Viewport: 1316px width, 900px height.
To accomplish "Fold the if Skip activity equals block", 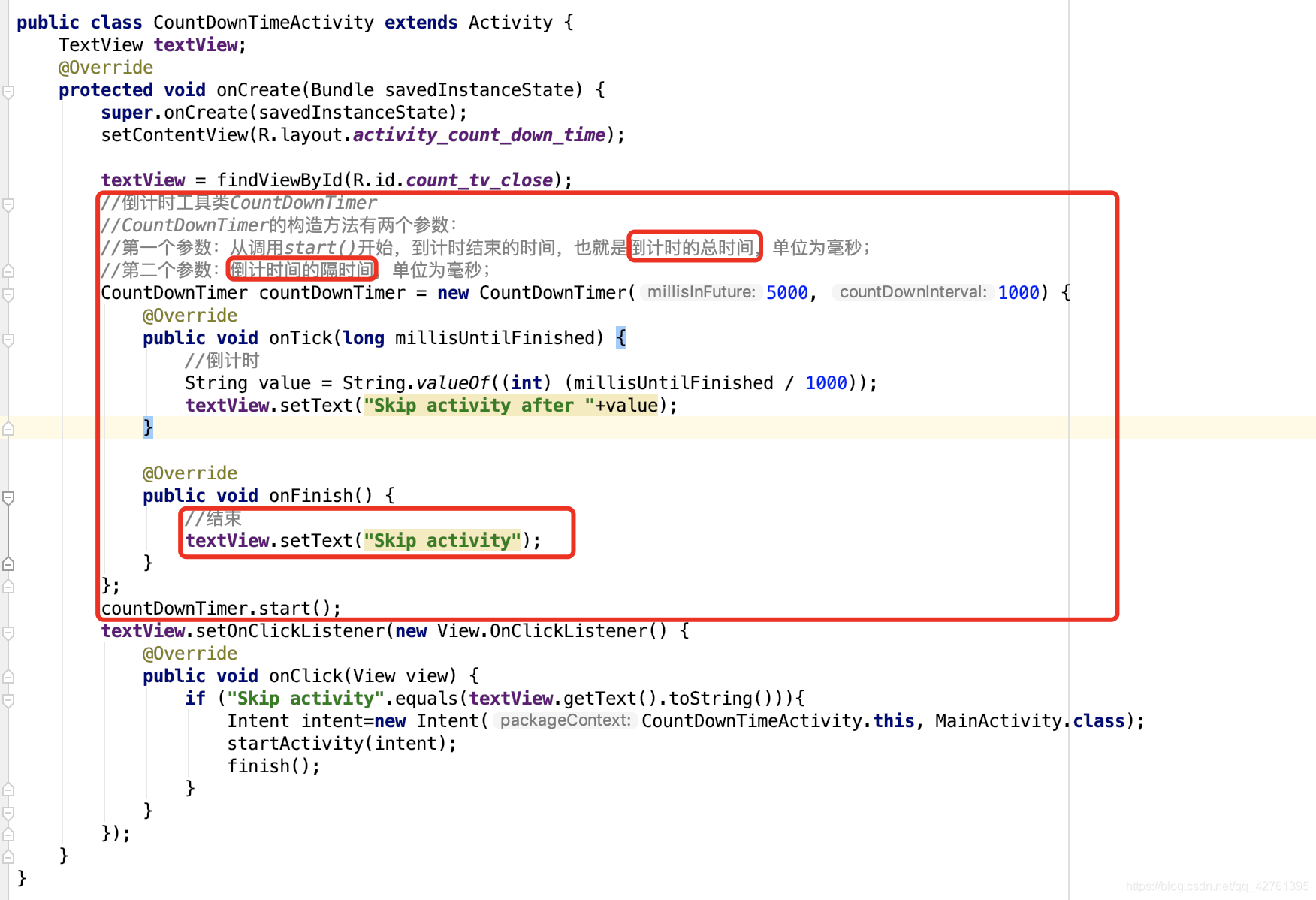I will click(x=8, y=700).
